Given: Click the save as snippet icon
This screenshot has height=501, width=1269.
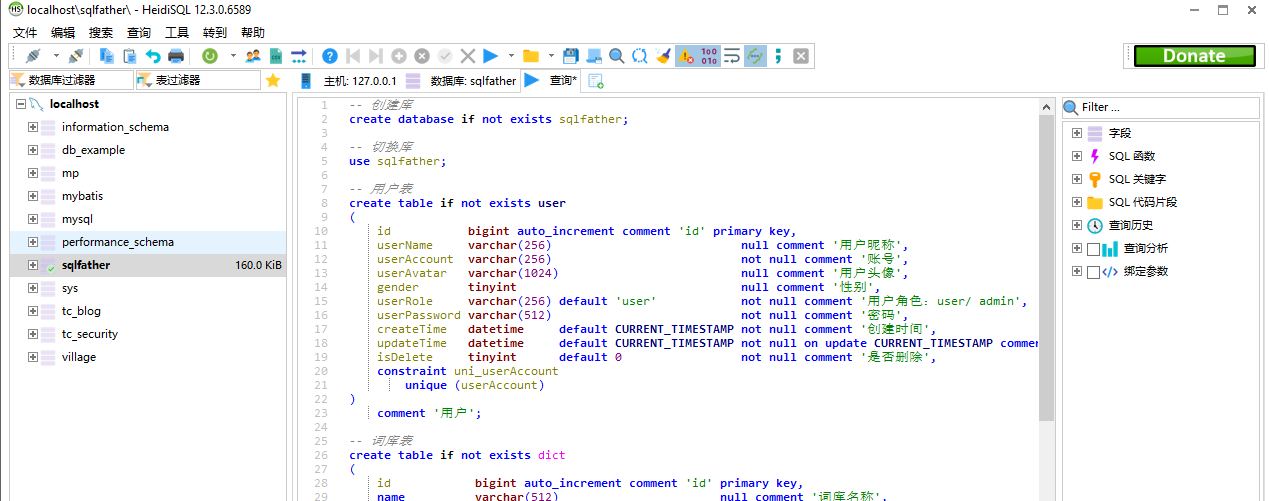Looking at the screenshot, I should coord(594,56).
